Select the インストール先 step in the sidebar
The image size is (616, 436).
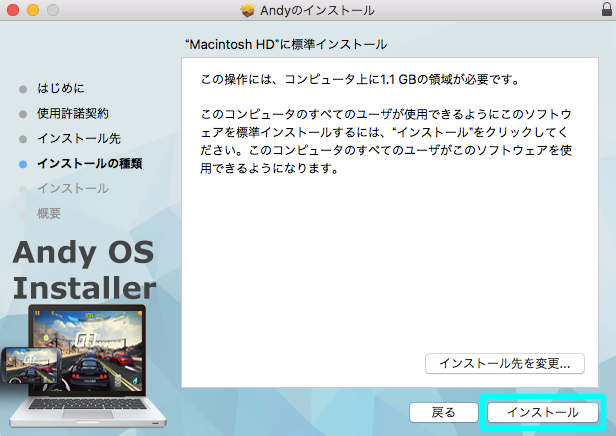(79, 139)
